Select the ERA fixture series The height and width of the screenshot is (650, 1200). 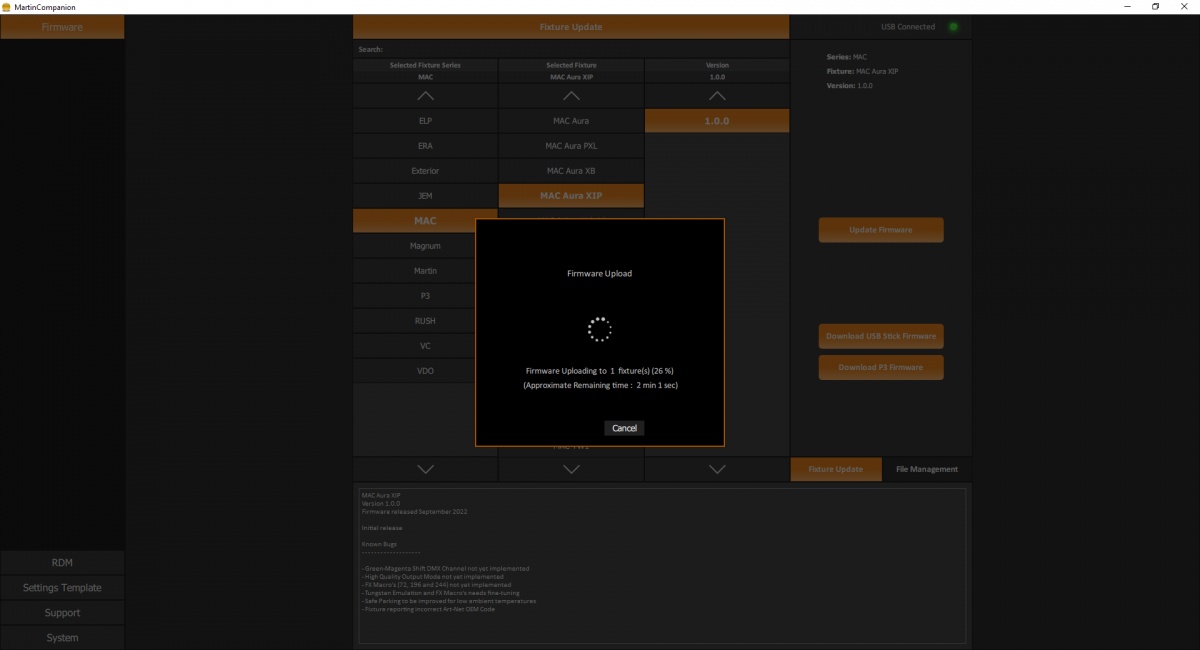[x=425, y=146]
